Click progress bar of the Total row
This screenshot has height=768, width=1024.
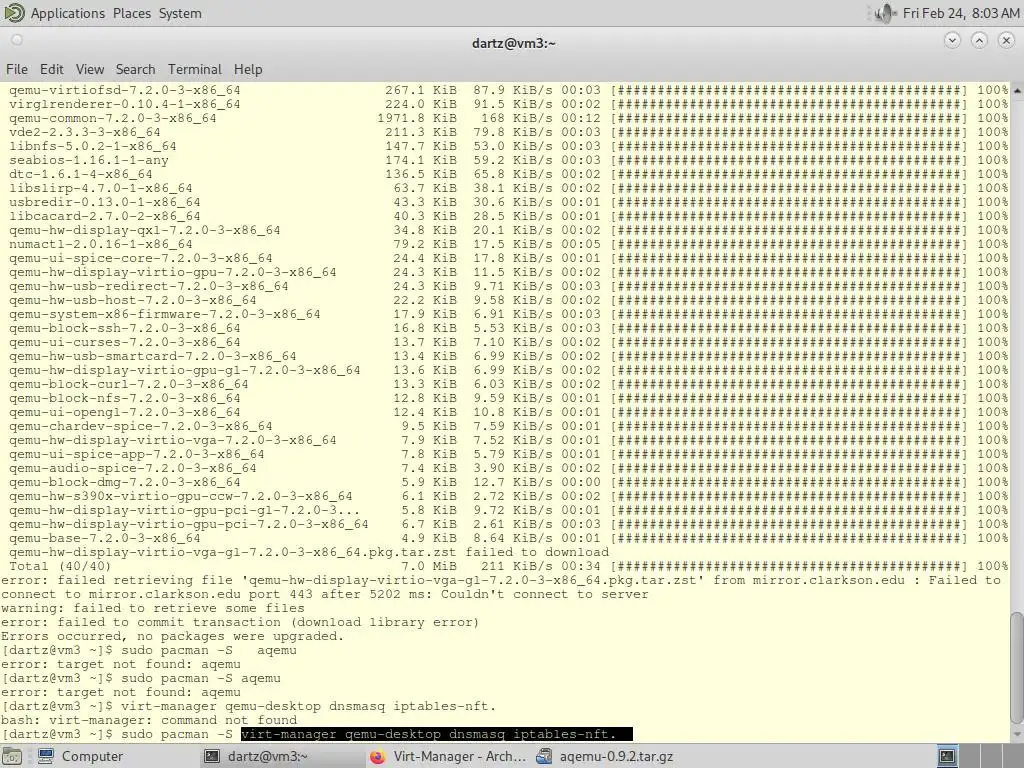pos(789,566)
